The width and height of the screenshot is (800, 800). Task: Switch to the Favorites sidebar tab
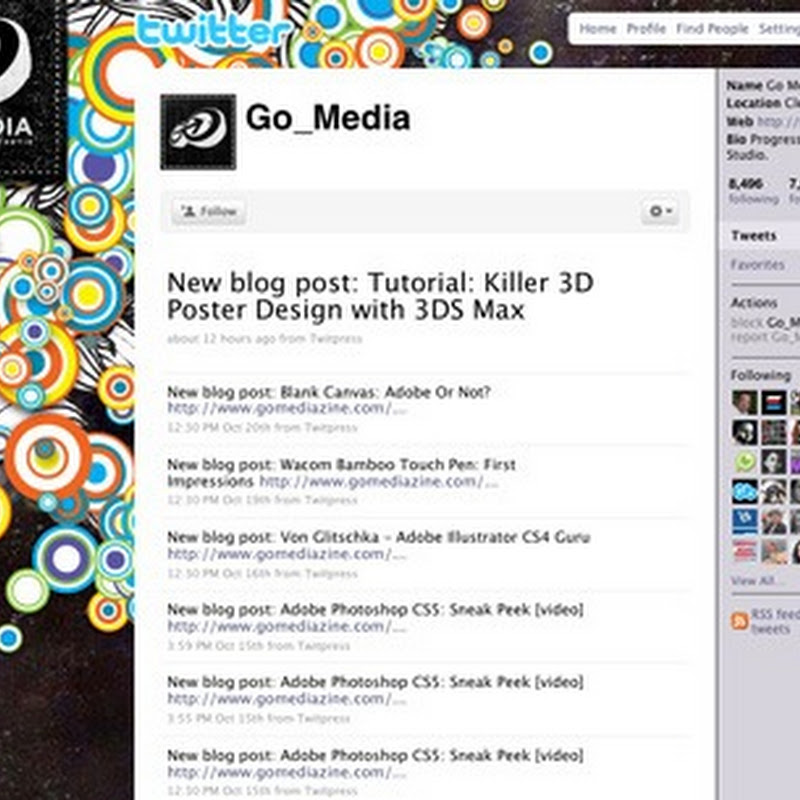coord(758,265)
